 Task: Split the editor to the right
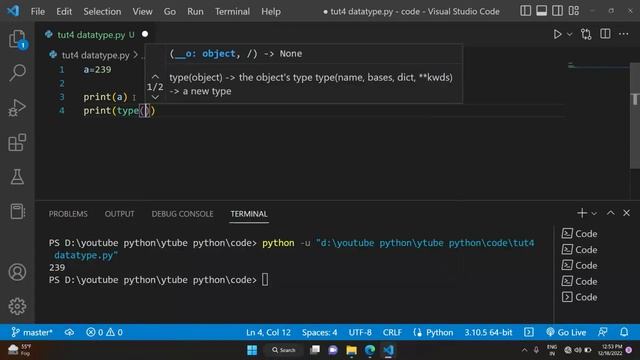(x=605, y=34)
